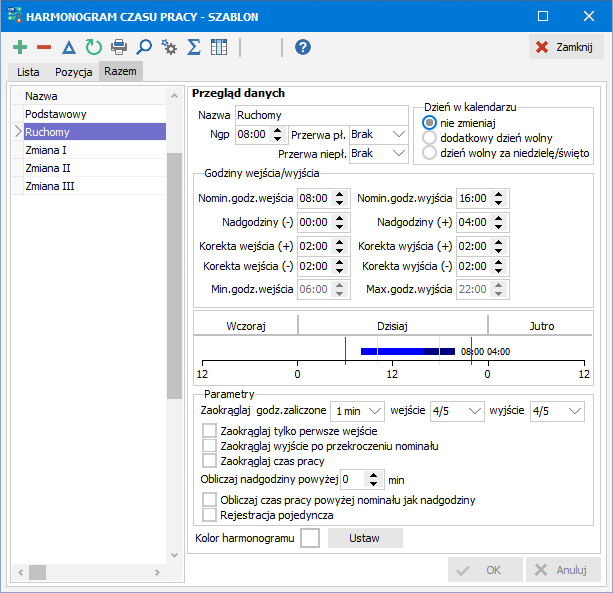Image resolution: width=613 pixels, height=593 pixels.
Task: Adjust Korekta wyjścia (-) stepper
Action: click(x=498, y=266)
